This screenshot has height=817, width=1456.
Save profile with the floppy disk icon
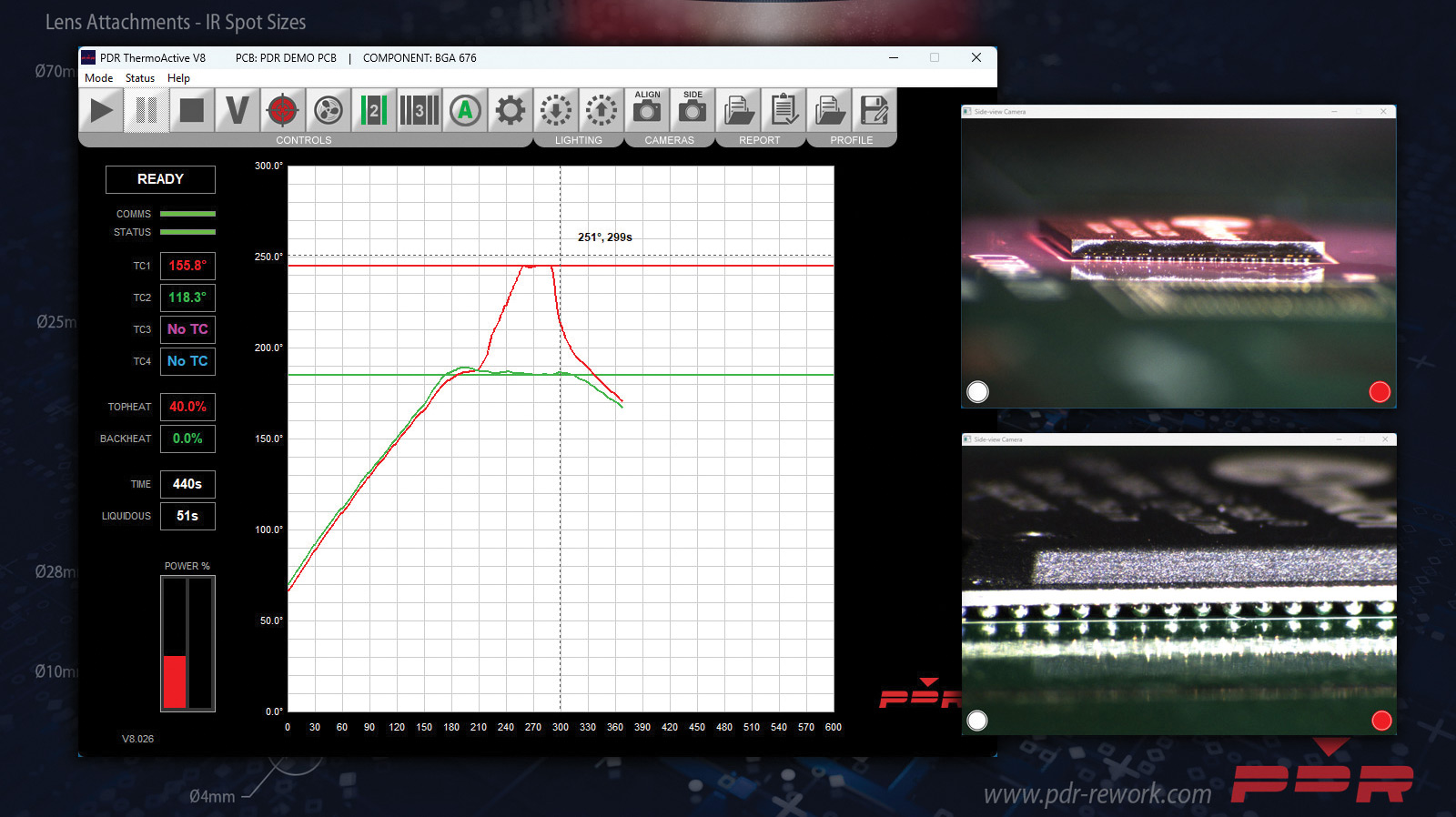tap(875, 111)
